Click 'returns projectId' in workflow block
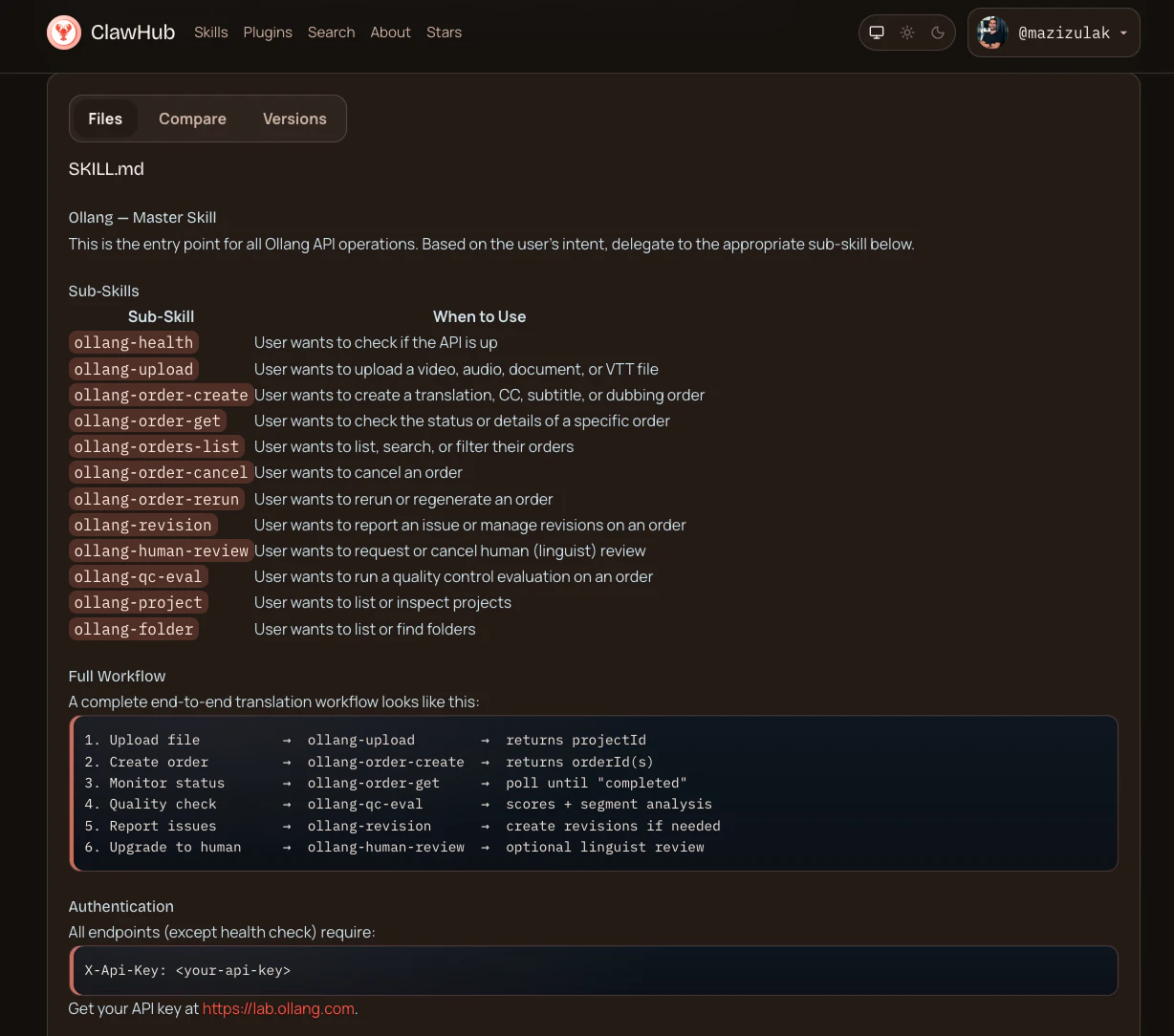The width and height of the screenshot is (1174, 1036). tap(576, 740)
